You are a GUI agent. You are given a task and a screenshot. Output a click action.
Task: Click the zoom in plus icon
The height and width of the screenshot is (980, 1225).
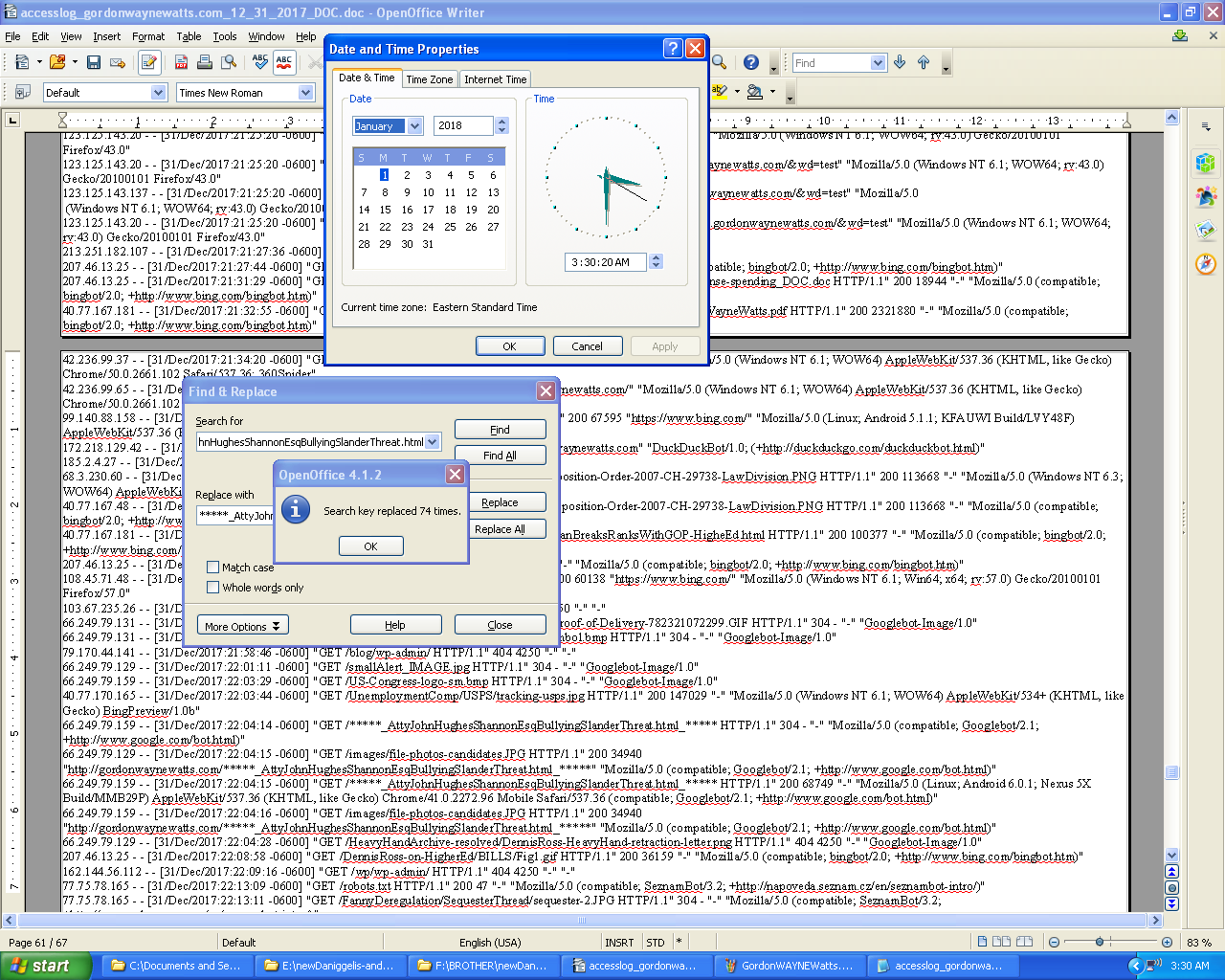tap(1167, 942)
